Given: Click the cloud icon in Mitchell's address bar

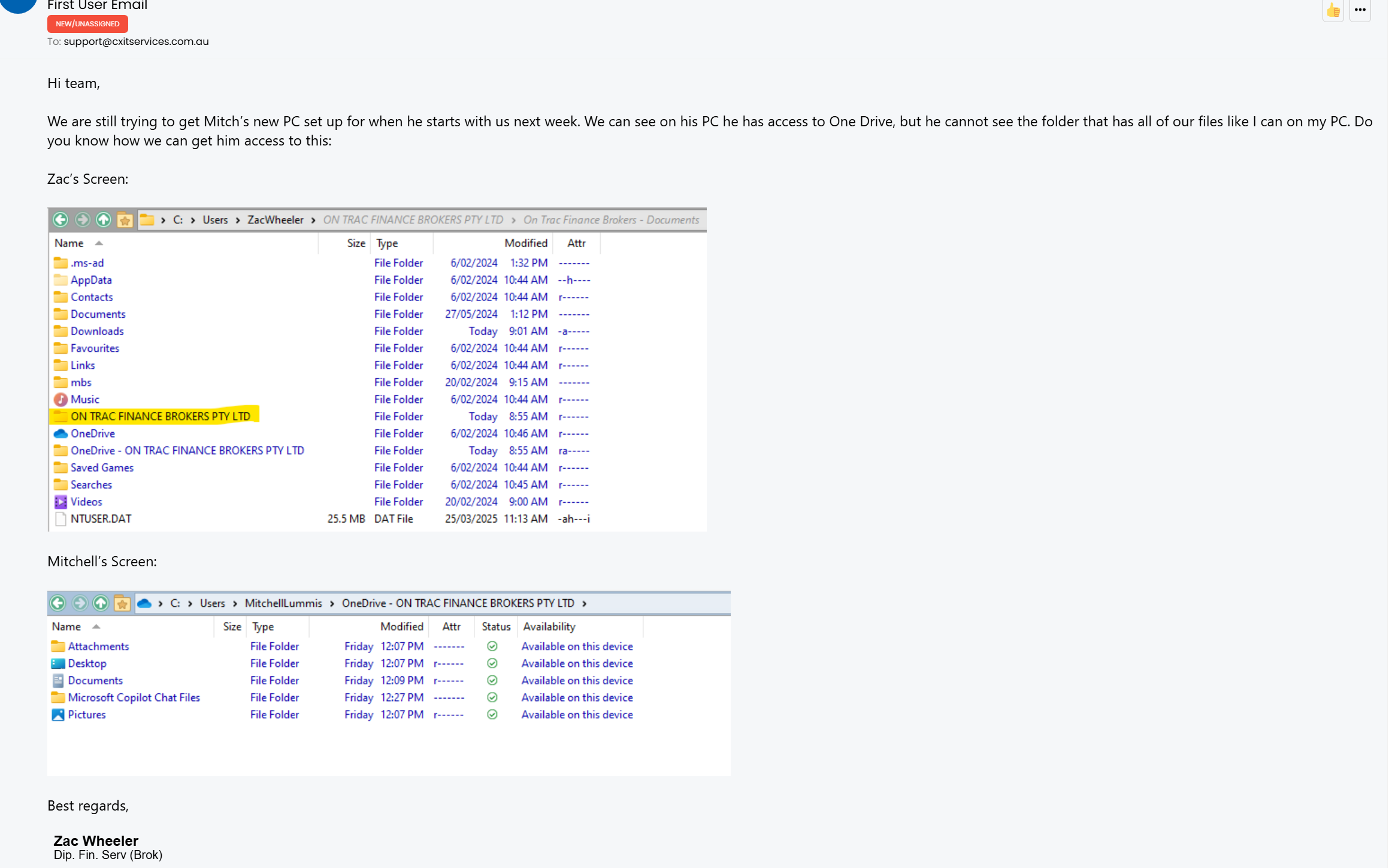Looking at the screenshot, I should tap(144, 603).
